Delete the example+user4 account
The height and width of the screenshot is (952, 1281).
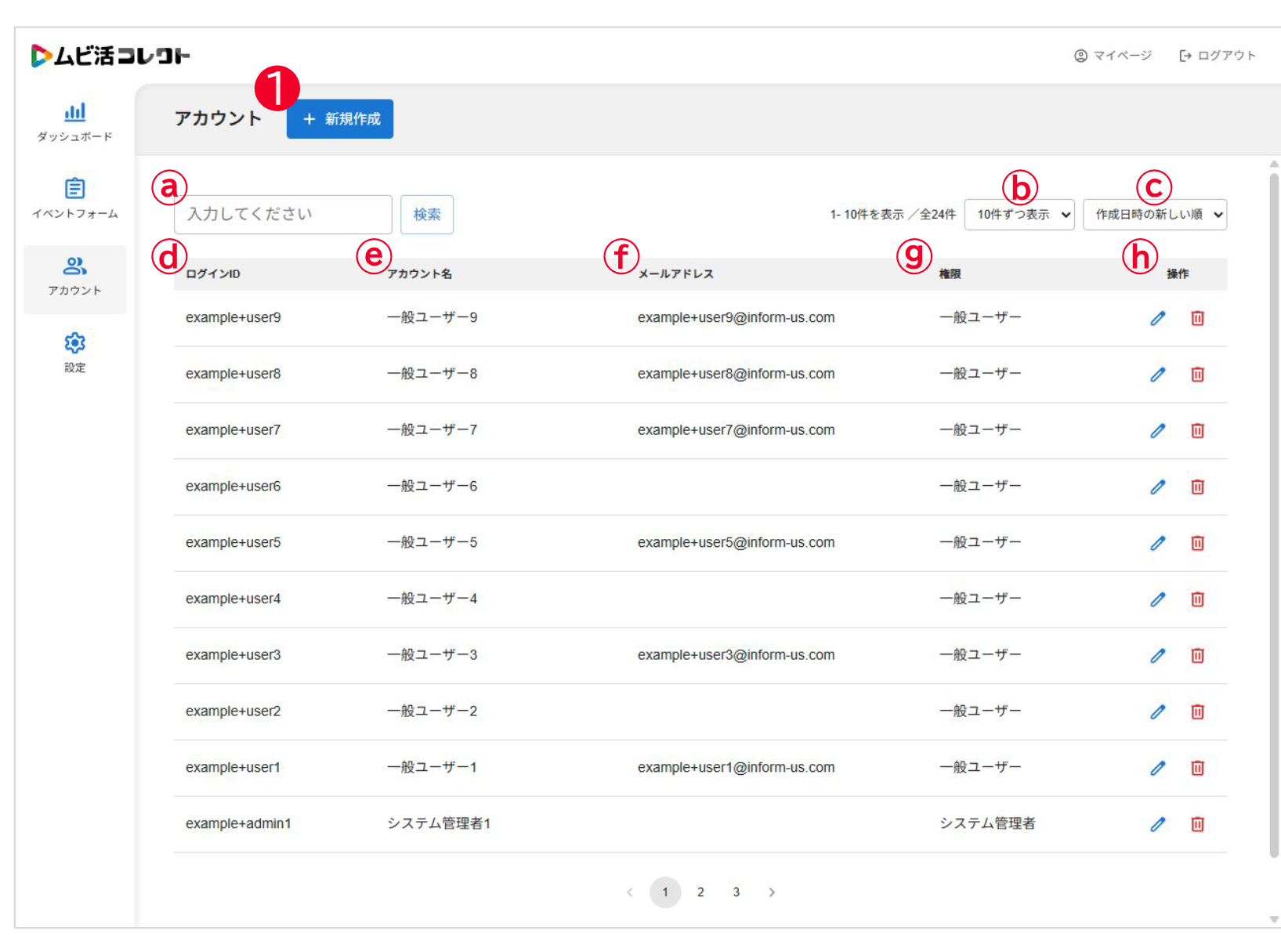coord(1197,599)
